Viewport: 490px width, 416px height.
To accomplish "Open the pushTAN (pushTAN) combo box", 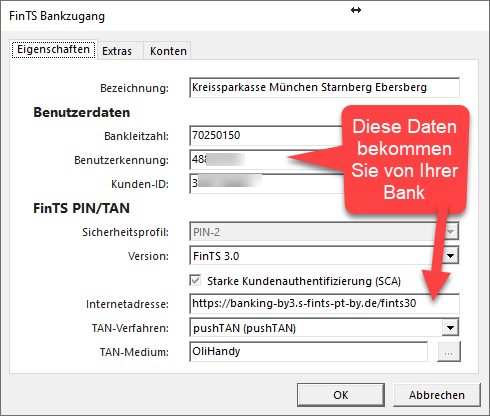I will tap(324, 328).
